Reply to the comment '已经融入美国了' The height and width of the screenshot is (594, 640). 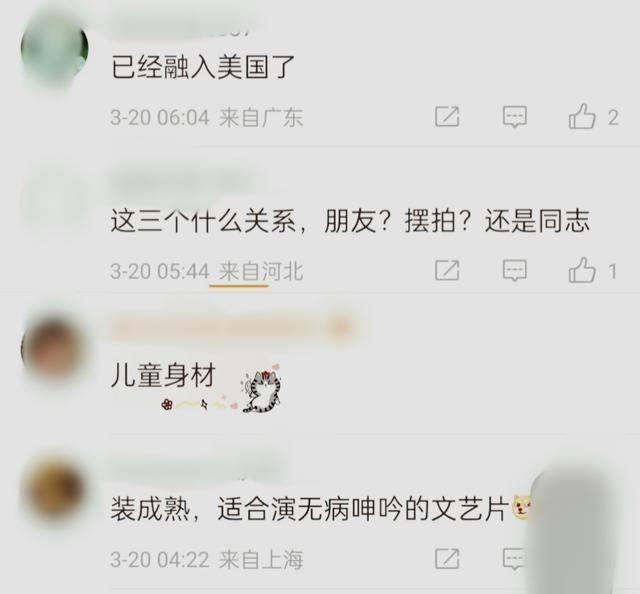(515, 117)
